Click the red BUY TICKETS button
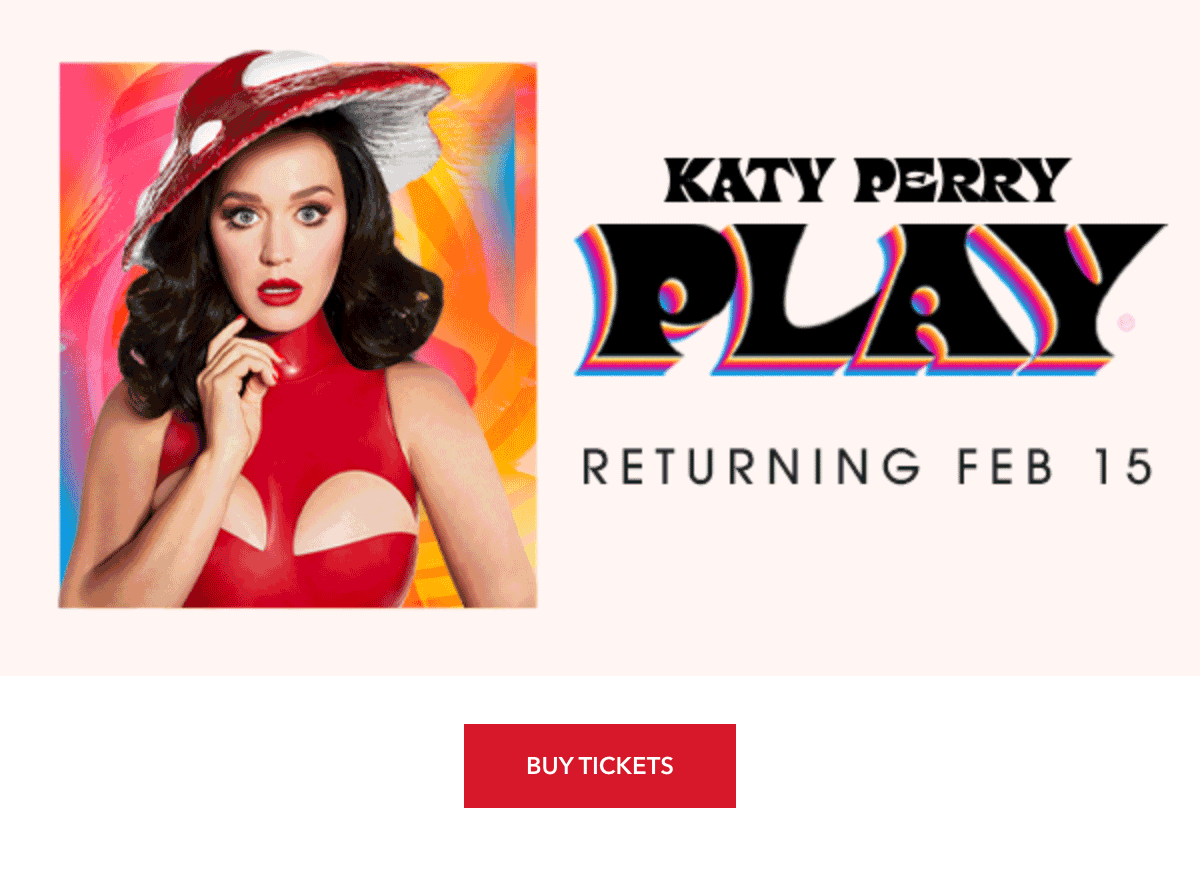Viewport: 1200px width, 876px height. (x=600, y=766)
